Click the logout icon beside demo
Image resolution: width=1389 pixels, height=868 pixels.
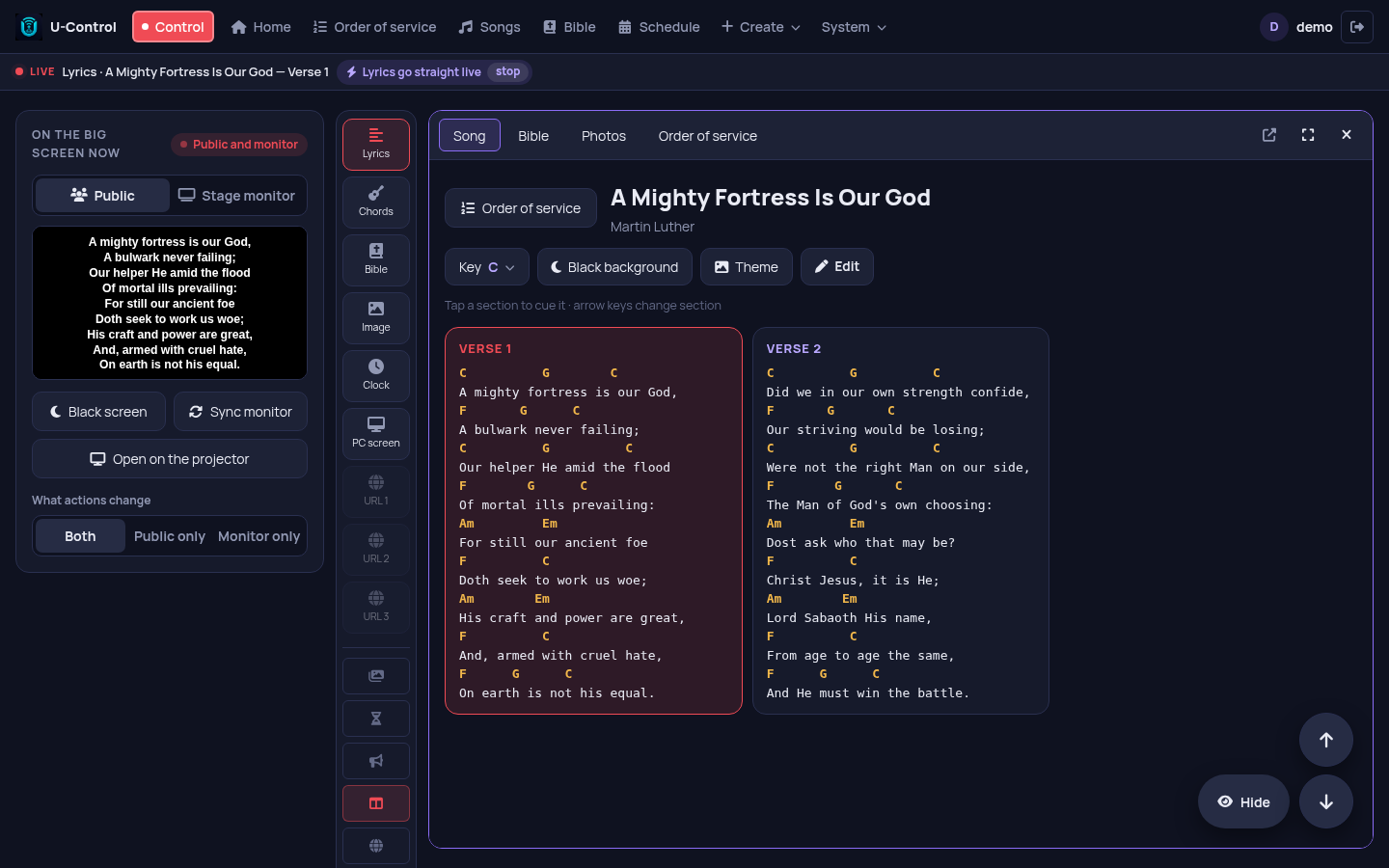tap(1357, 27)
